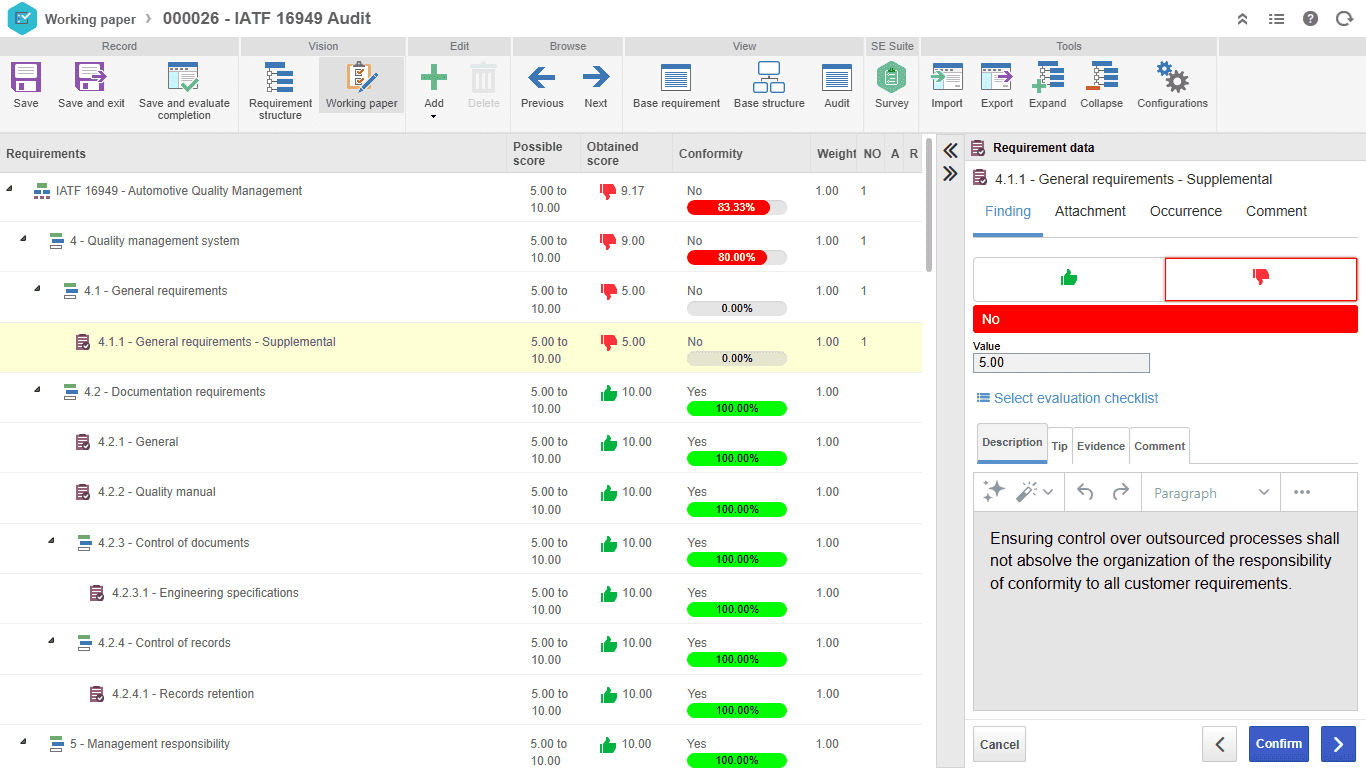Screen dimensions: 1366x768
Task: Open the Paragraph style dropdown
Action: [1211, 492]
